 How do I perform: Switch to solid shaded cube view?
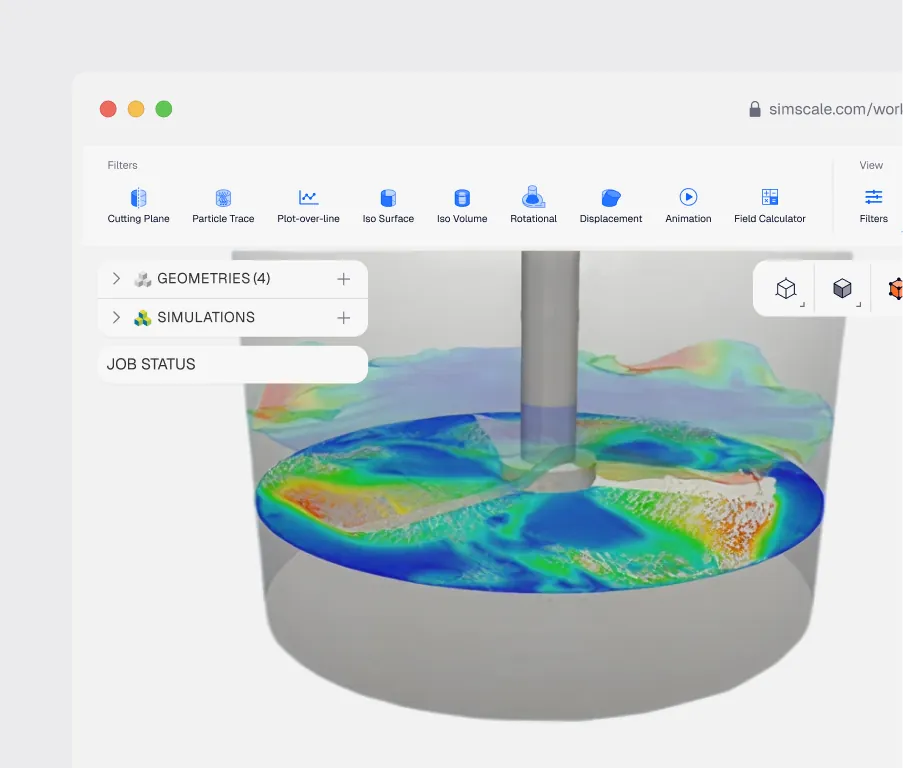tap(842, 288)
